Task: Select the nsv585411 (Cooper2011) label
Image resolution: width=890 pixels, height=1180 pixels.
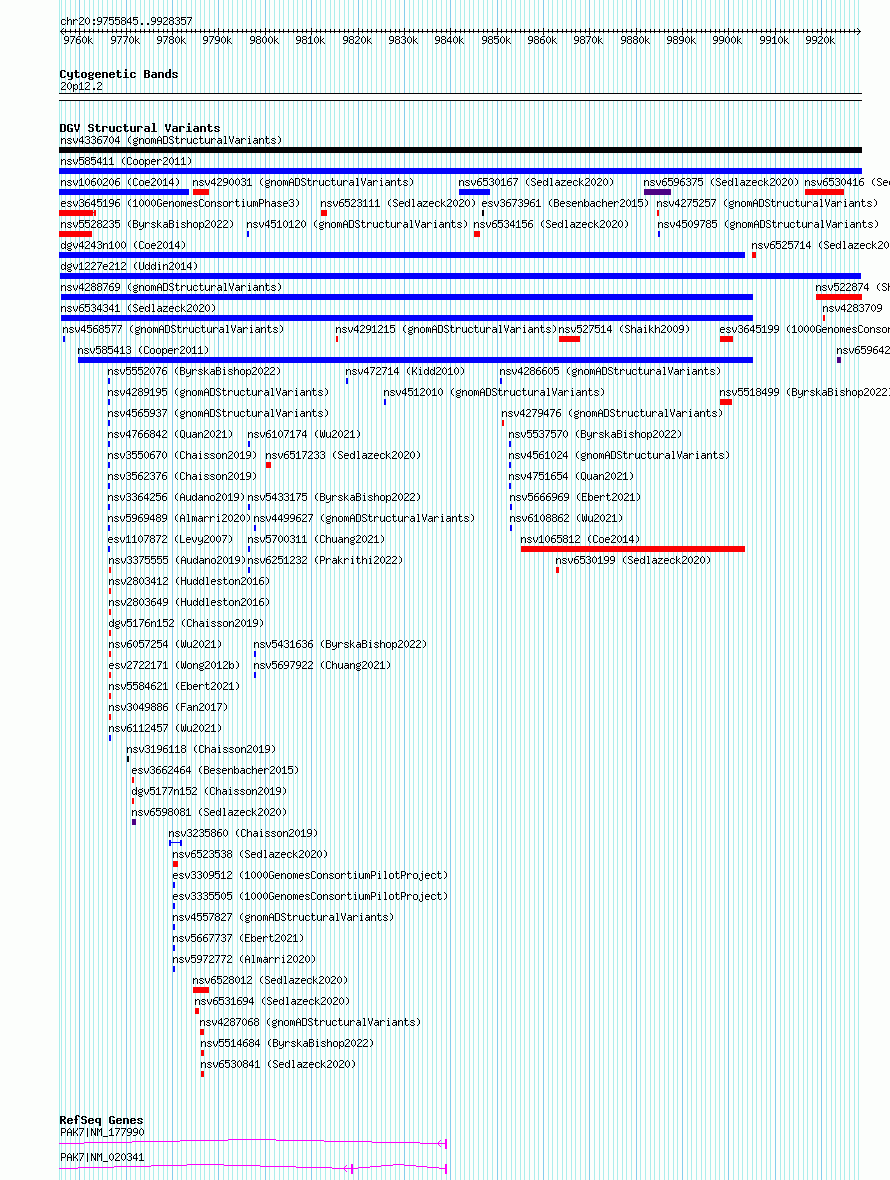Action: click(126, 161)
